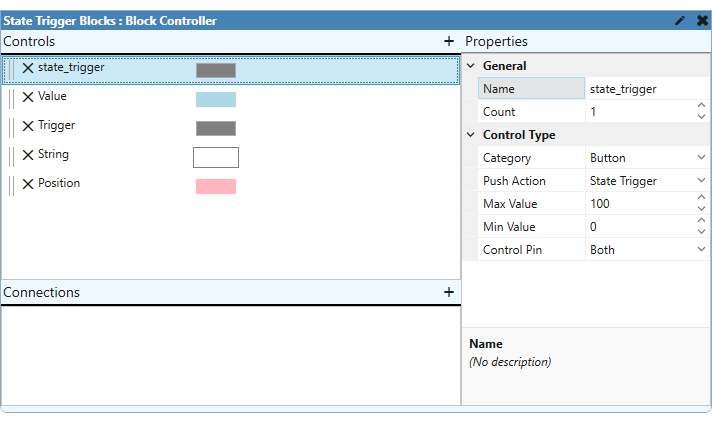Increase the Count value with up arrow
Viewport: 712px width, 439px height.
701,107
